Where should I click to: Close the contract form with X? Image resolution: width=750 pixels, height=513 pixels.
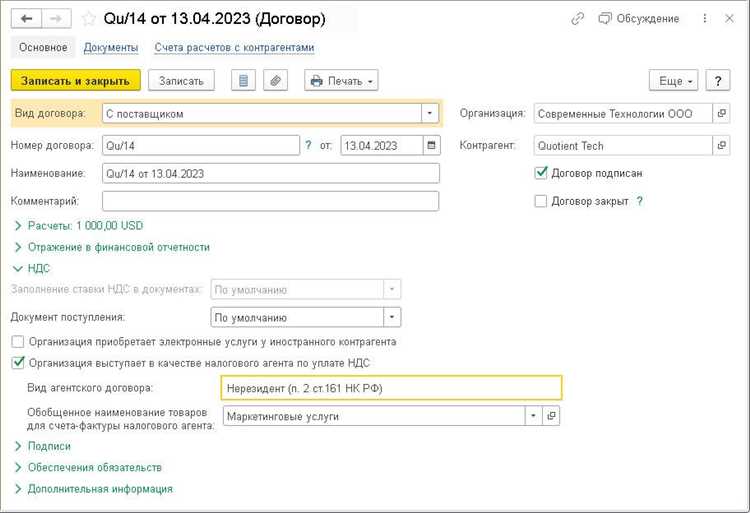[729, 19]
